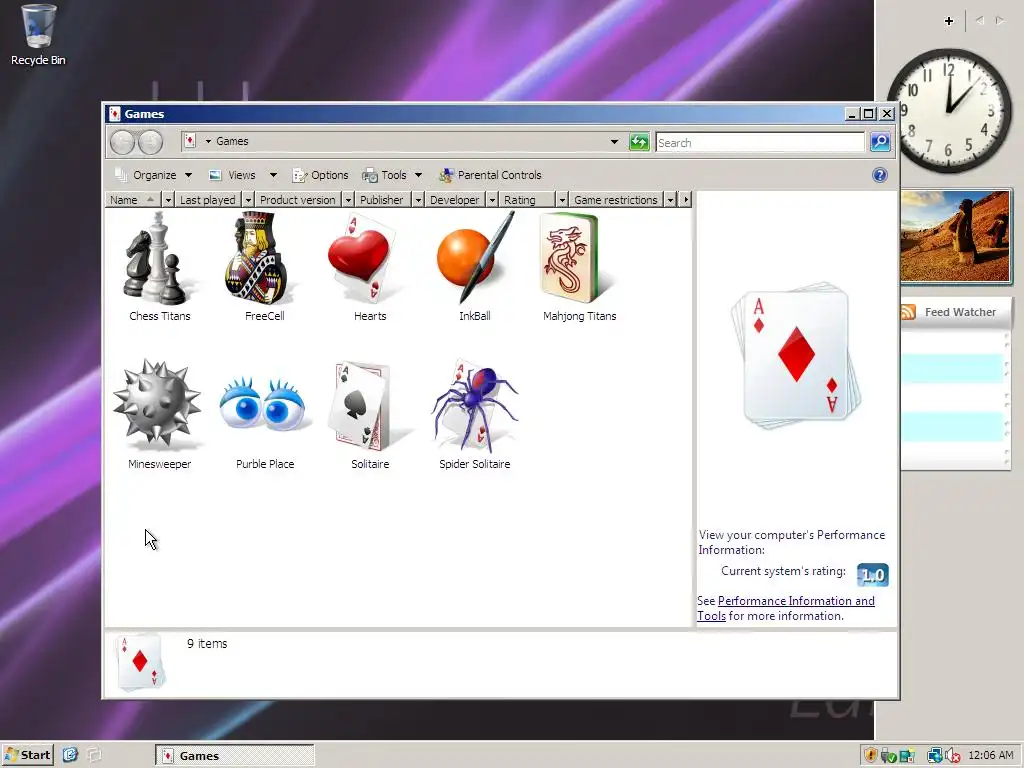Open the Last played column dropdown
Image resolution: width=1024 pixels, height=768 pixels.
248,200
